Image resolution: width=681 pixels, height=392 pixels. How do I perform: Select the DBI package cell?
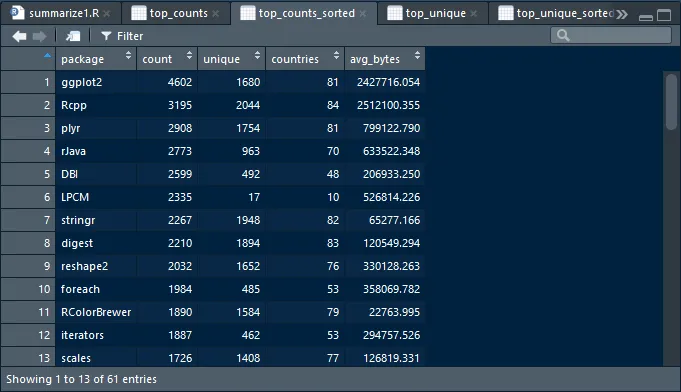[x=96, y=174]
